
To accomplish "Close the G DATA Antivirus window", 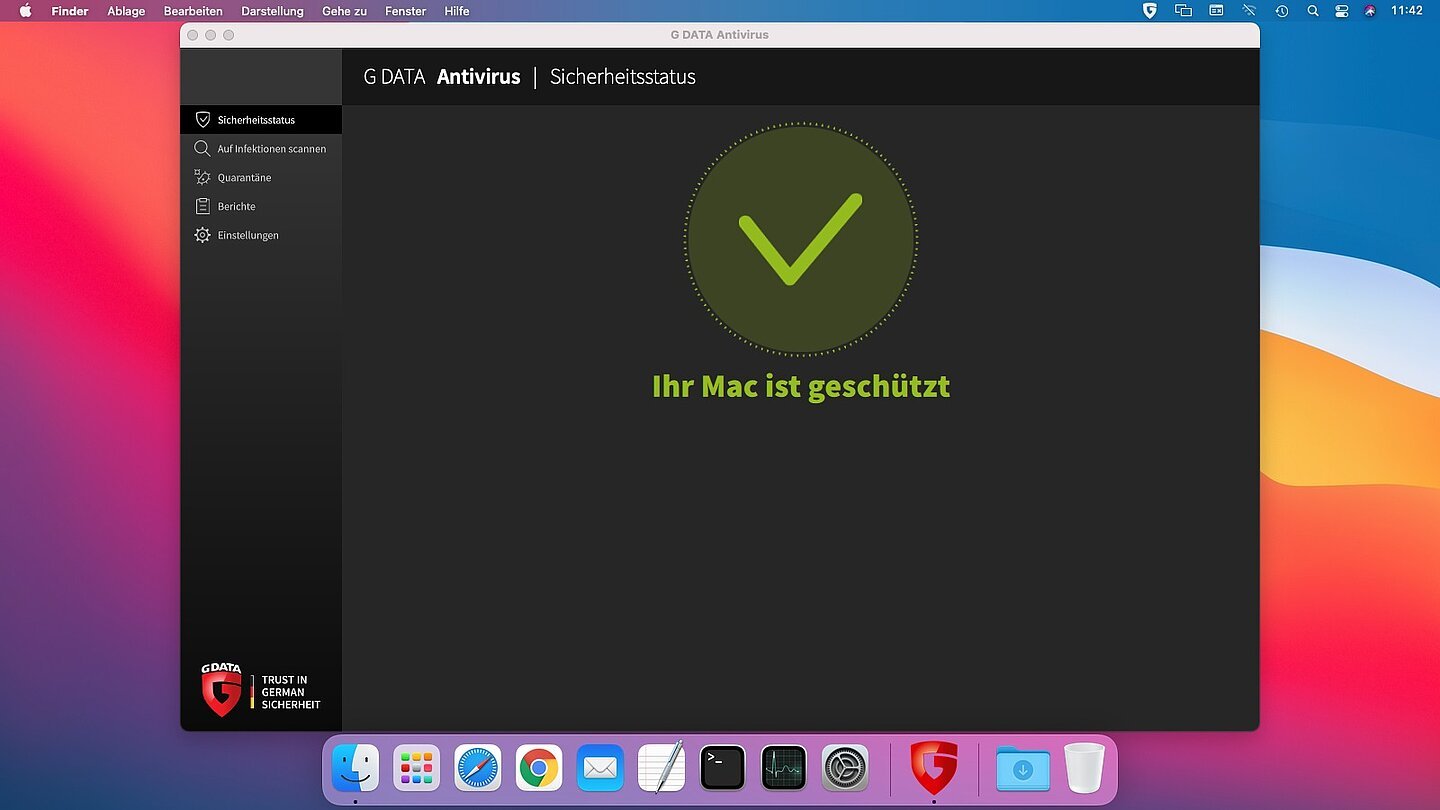I will pos(193,35).
